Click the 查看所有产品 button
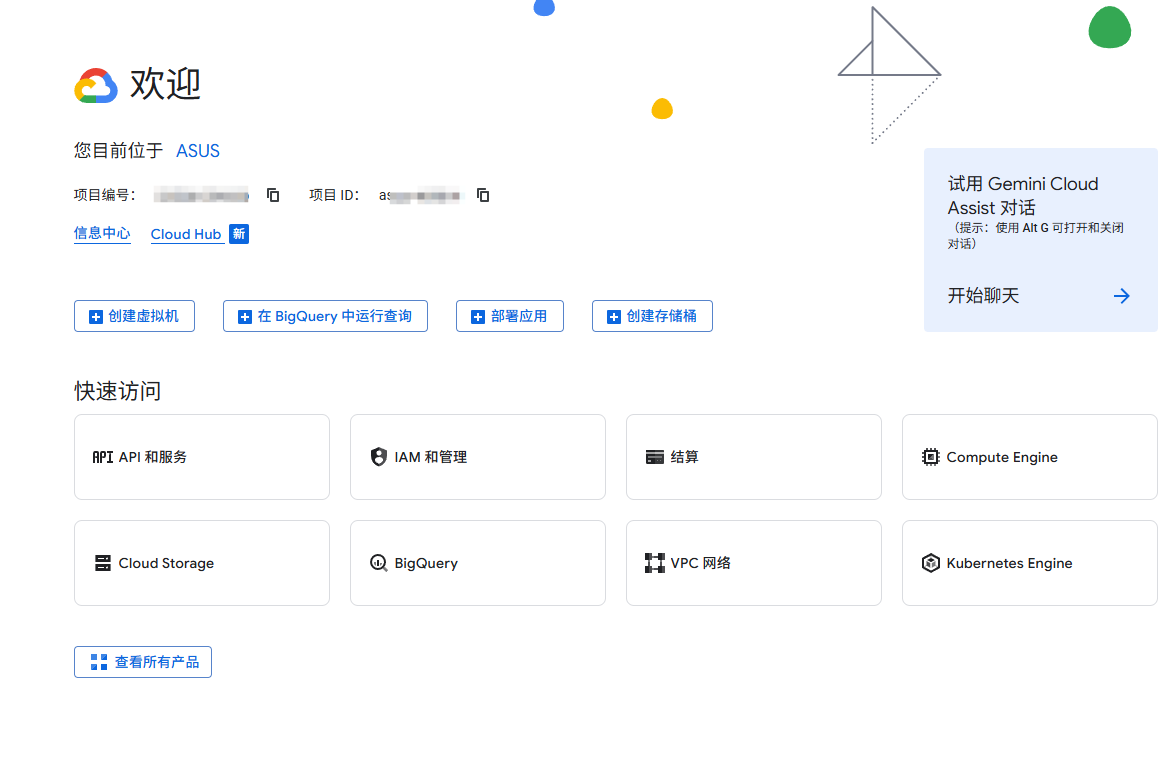Viewport: 1174px width, 764px height. 143,662
